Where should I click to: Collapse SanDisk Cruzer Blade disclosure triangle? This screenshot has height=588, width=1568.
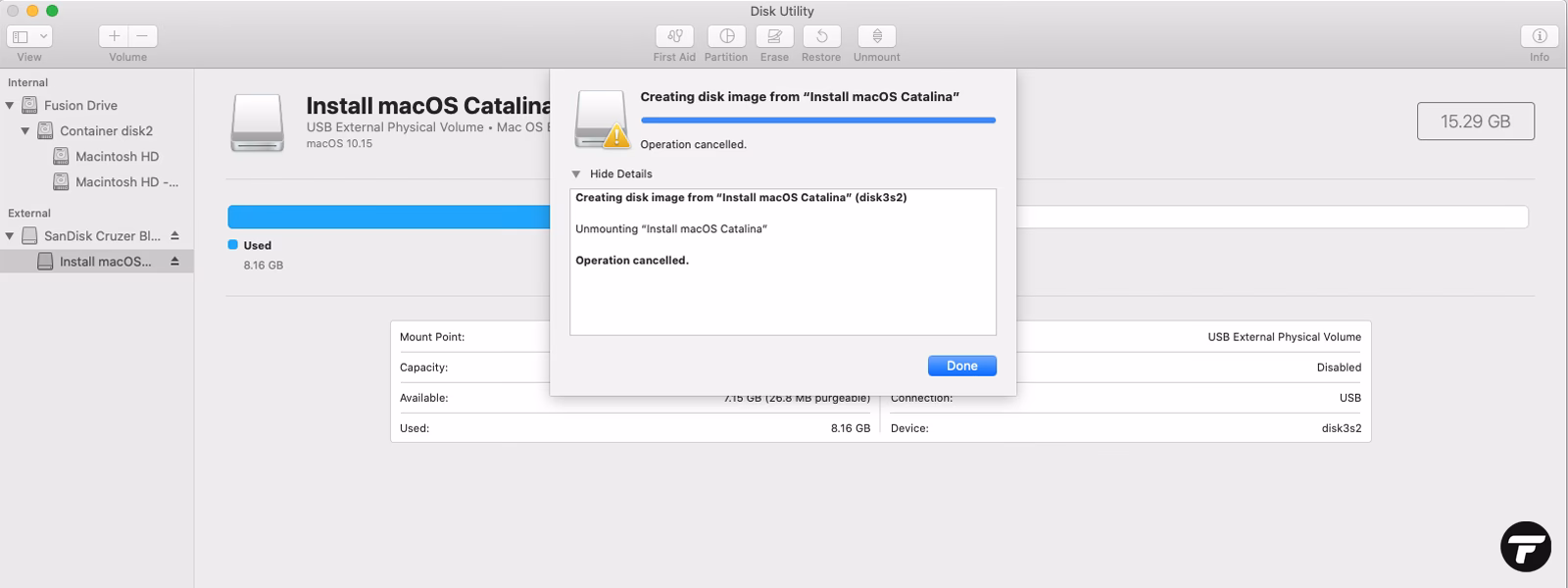(x=10, y=235)
